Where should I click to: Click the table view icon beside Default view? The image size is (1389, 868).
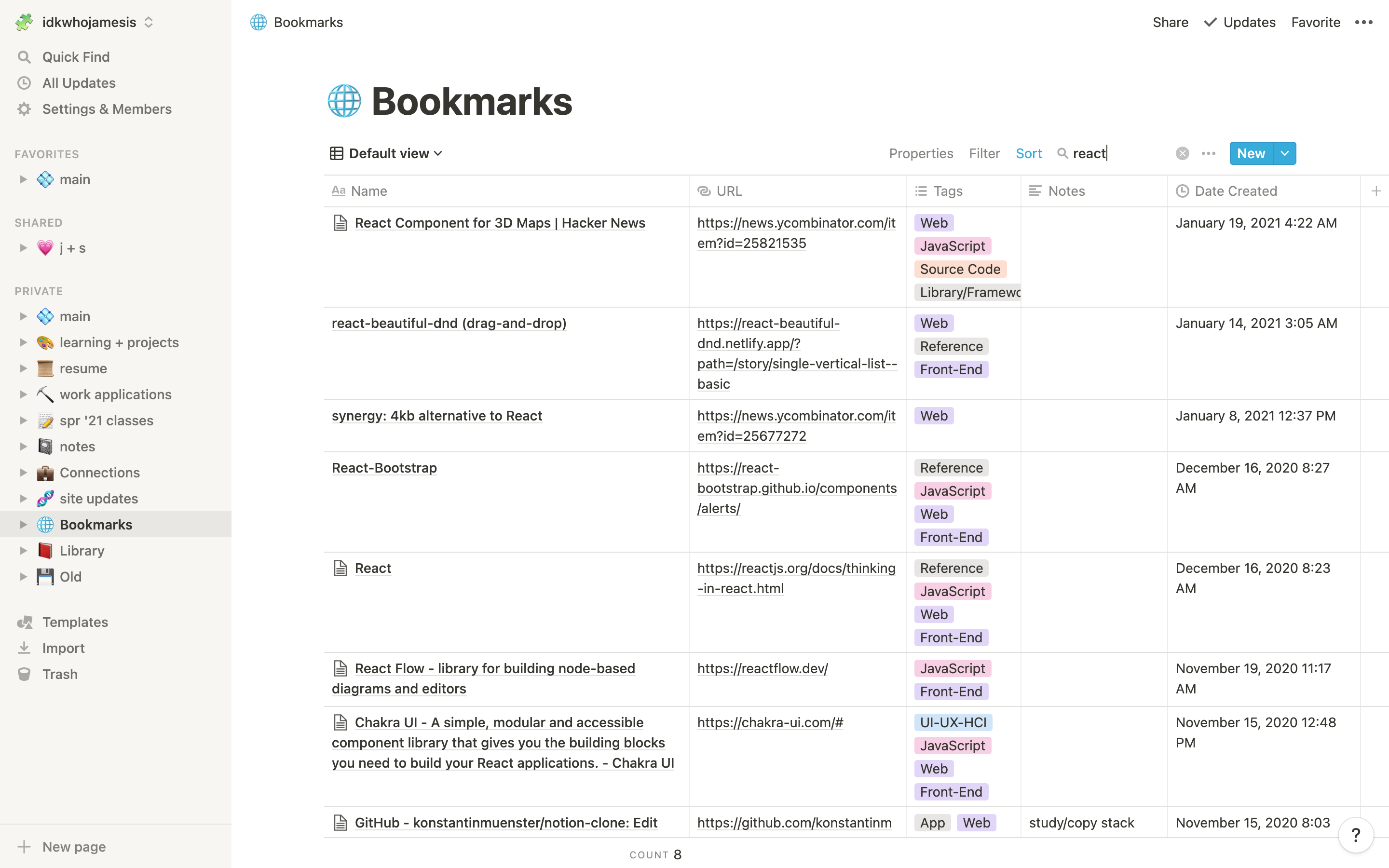(336, 153)
